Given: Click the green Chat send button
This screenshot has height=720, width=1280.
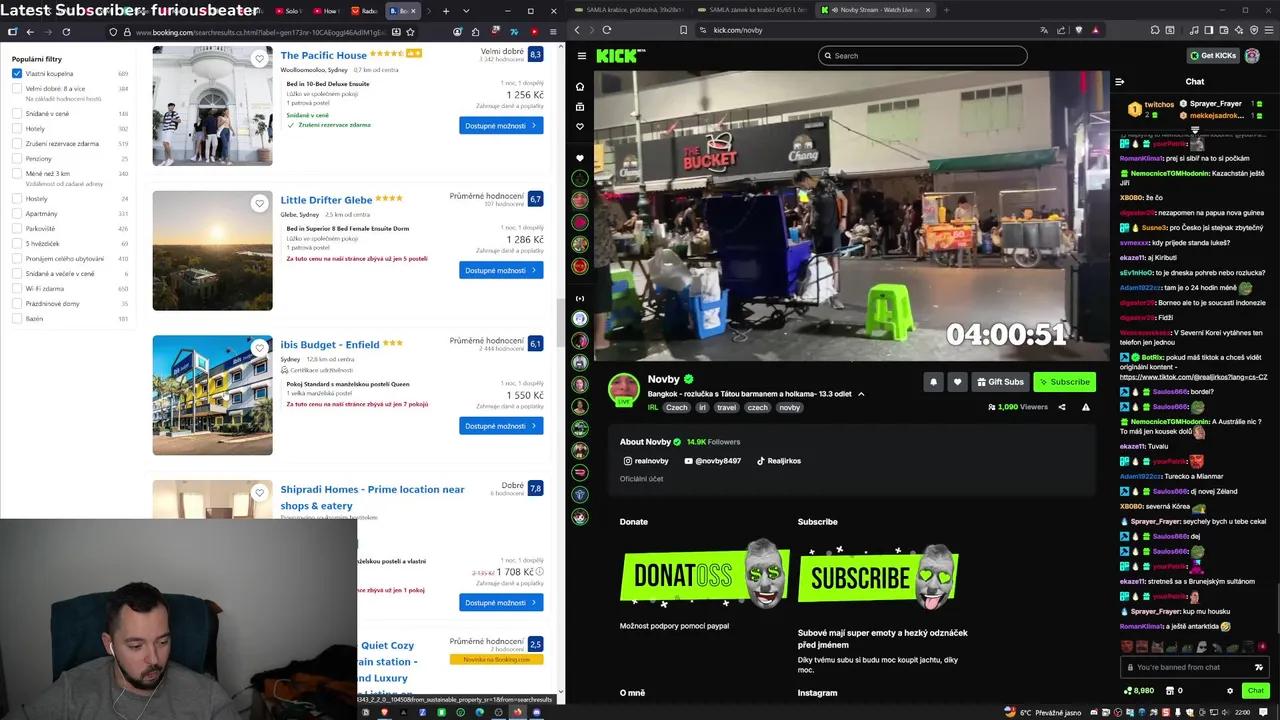Looking at the screenshot, I should pyautogui.click(x=1256, y=691).
